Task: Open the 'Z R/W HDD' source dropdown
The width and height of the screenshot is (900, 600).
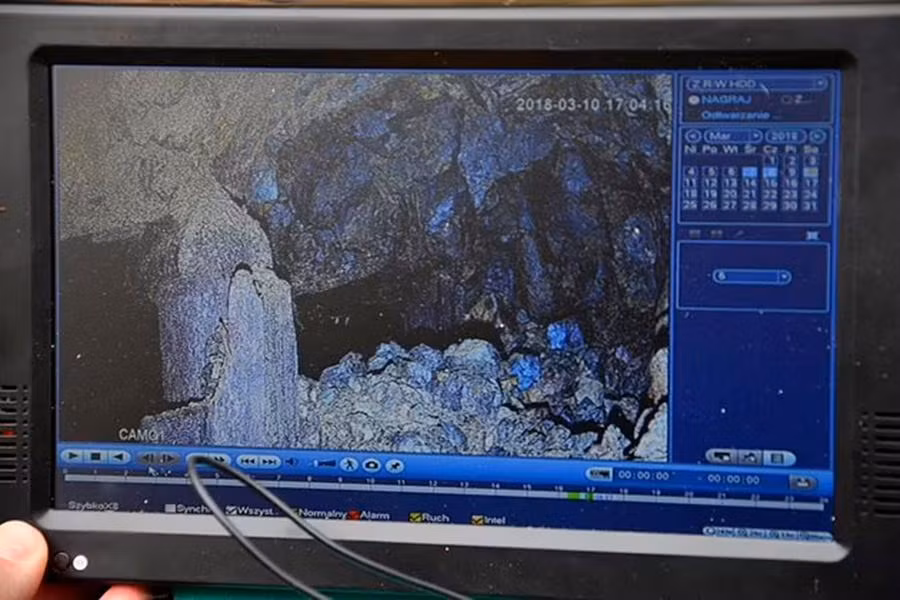Action: click(757, 83)
